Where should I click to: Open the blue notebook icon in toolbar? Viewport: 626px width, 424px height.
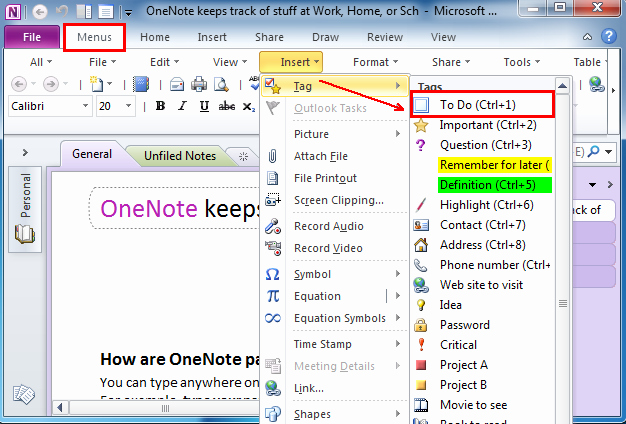(141, 84)
